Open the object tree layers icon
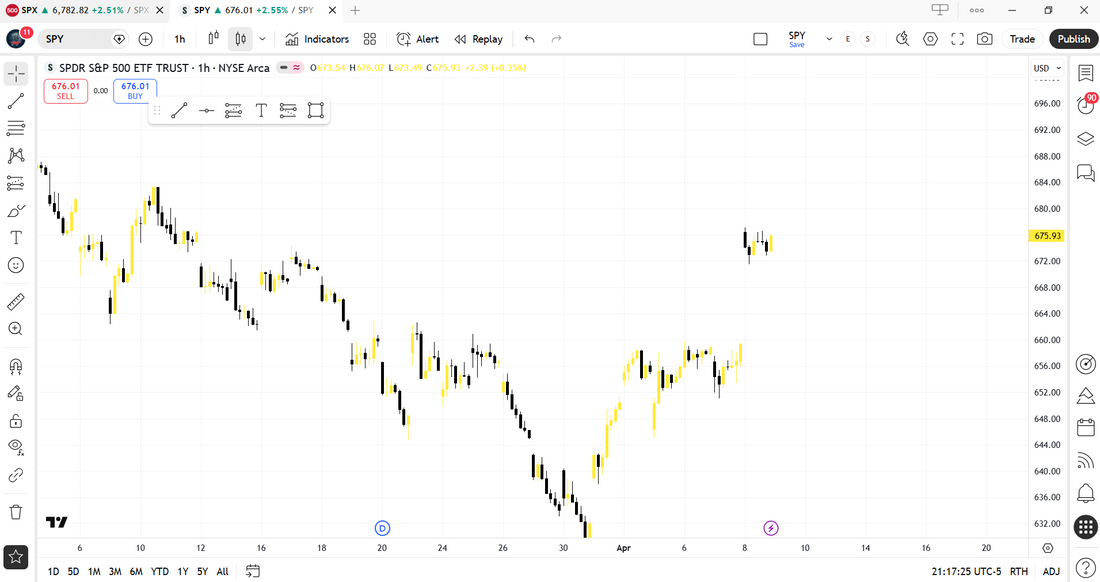1100x582 pixels. (x=1085, y=138)
